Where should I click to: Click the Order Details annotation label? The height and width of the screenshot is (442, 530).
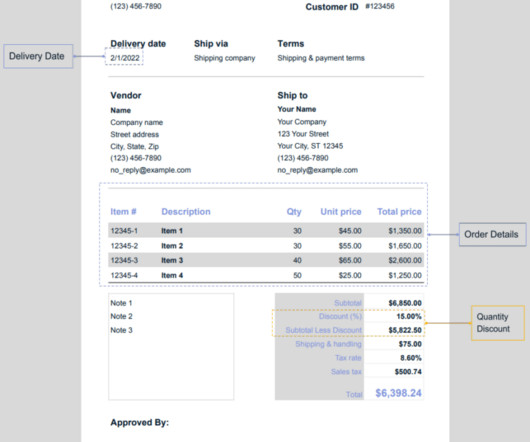click(x=492, y=234)
